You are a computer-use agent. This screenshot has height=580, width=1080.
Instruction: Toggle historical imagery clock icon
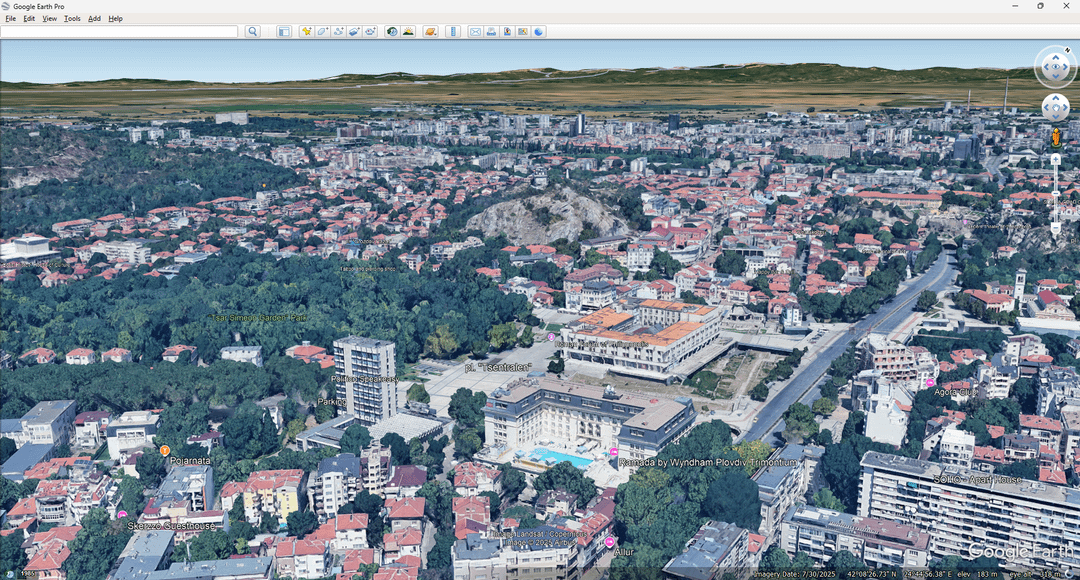point(392,32)
